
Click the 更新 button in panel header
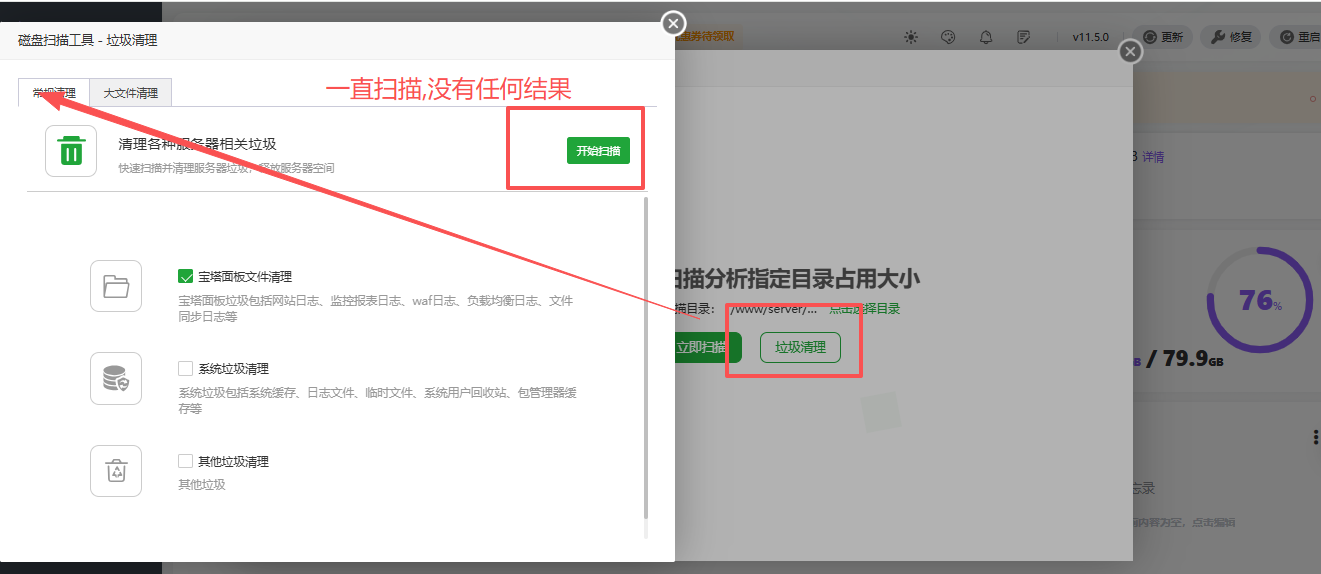tap(1163, 37)
